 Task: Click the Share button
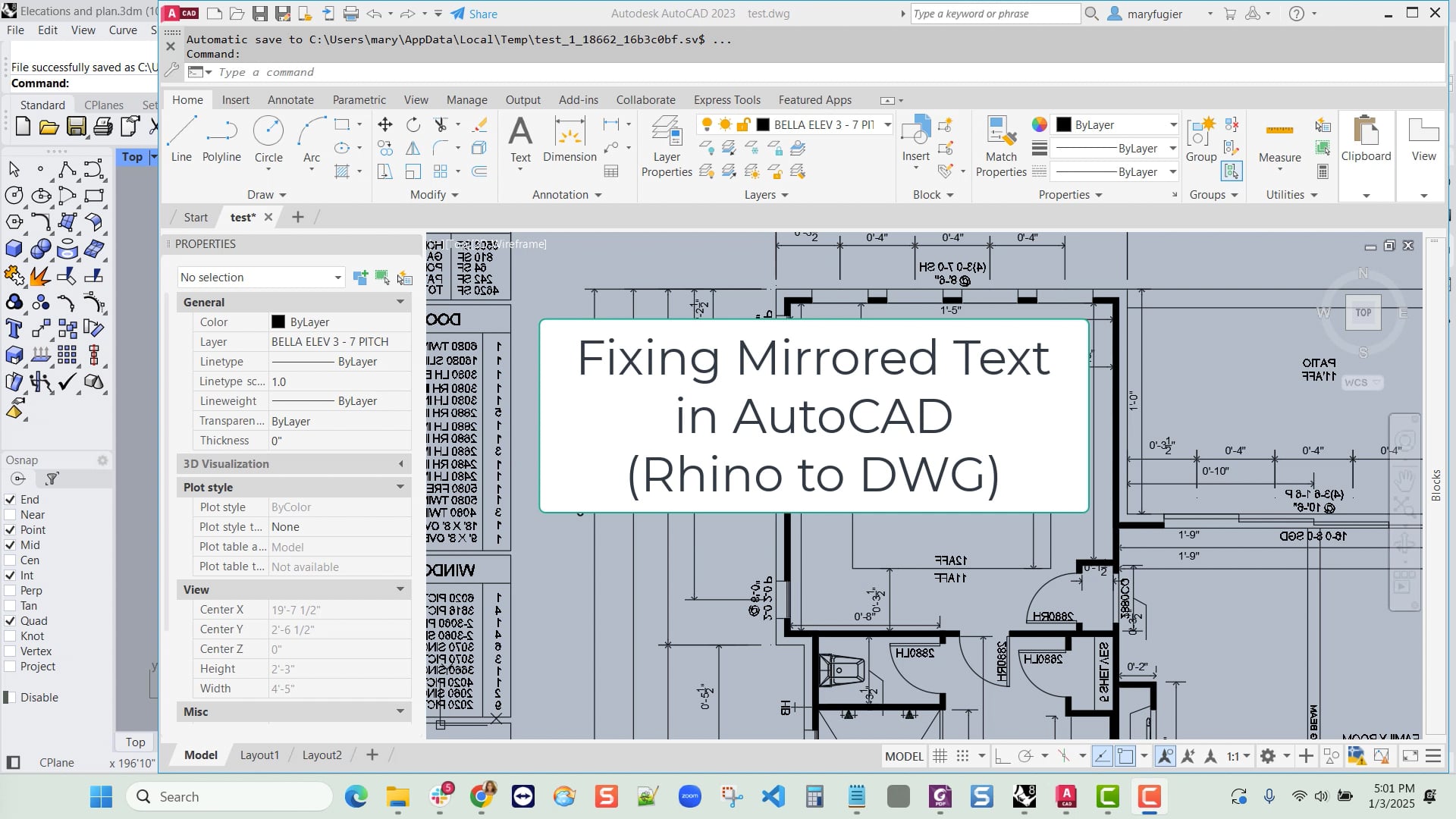point(474,14)
